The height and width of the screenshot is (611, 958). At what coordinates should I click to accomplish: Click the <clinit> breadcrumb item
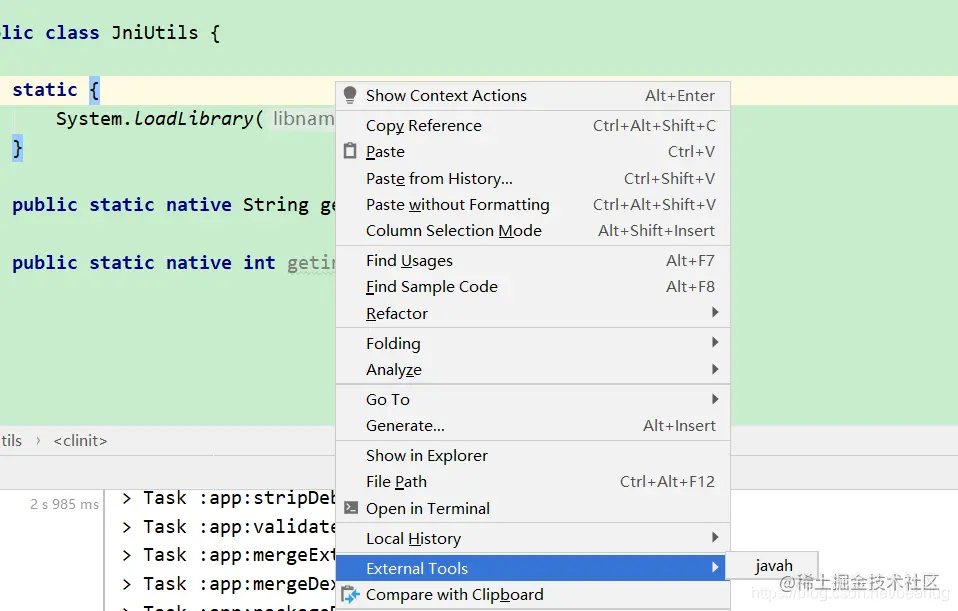(x=80, y=441)
